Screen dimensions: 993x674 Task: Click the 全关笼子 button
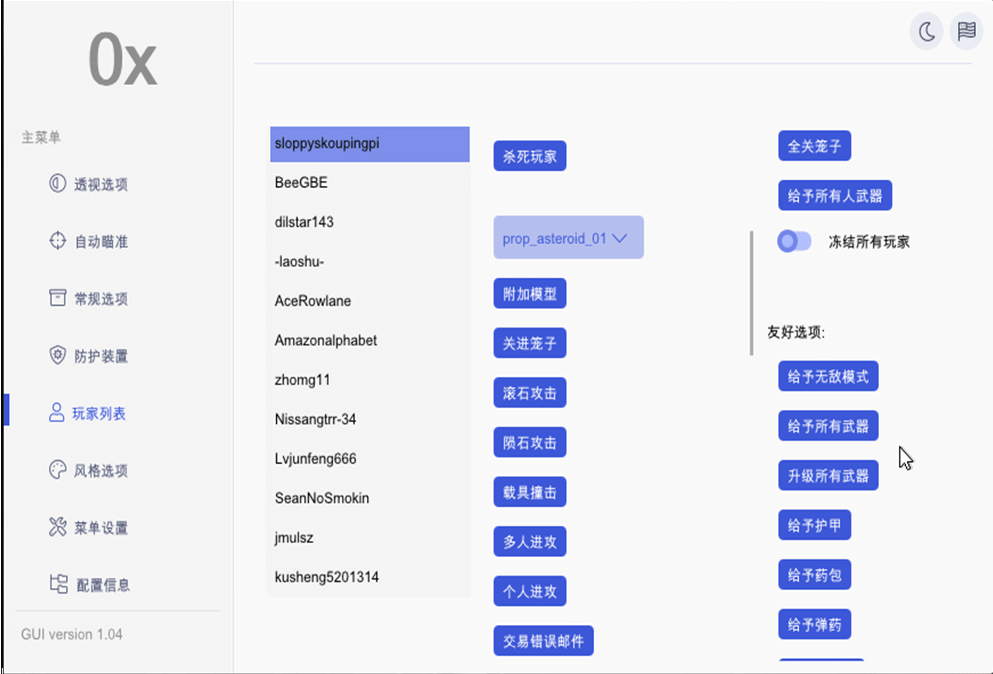(814, 146)
